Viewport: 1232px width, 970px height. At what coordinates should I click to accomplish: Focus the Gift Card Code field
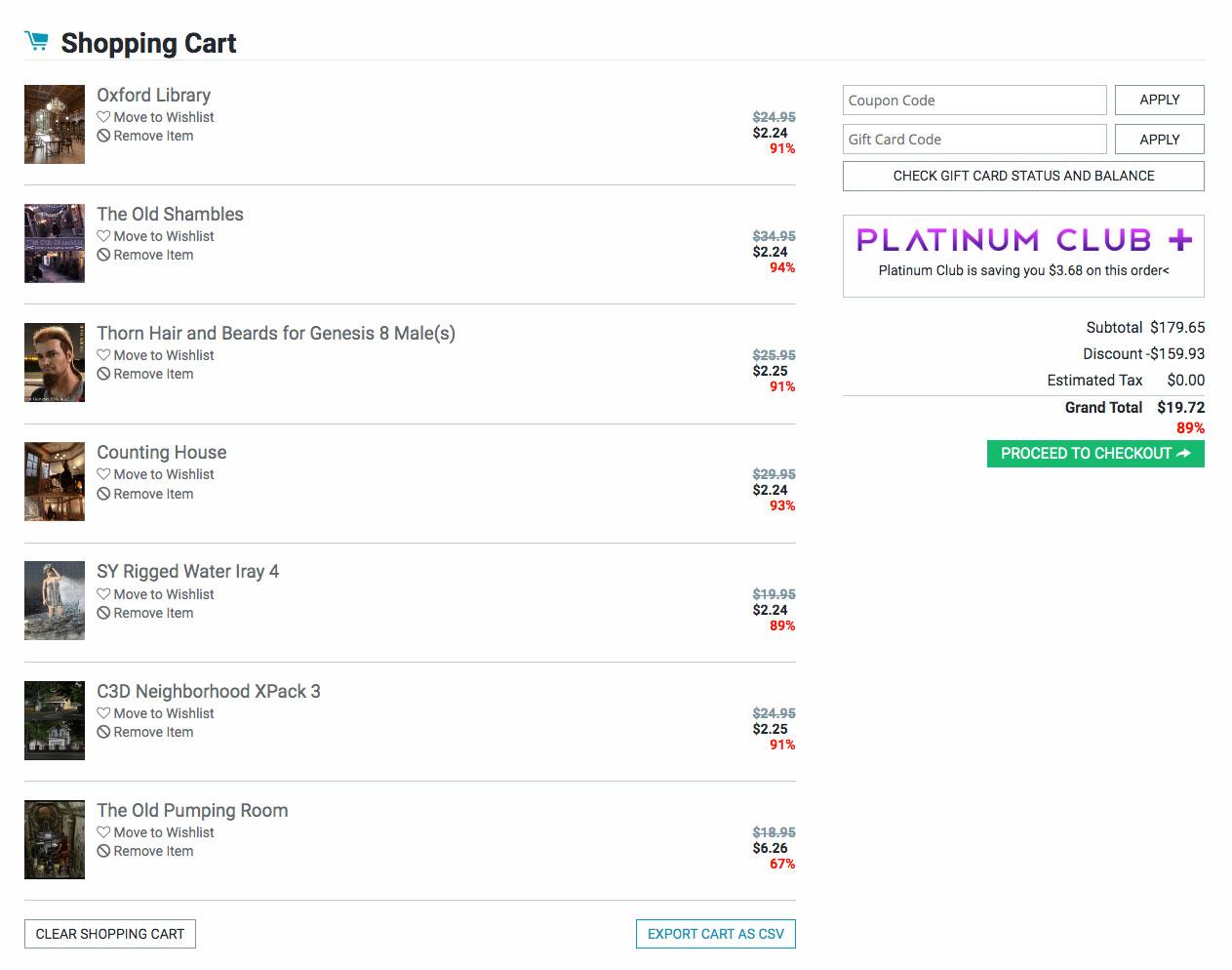974,140
